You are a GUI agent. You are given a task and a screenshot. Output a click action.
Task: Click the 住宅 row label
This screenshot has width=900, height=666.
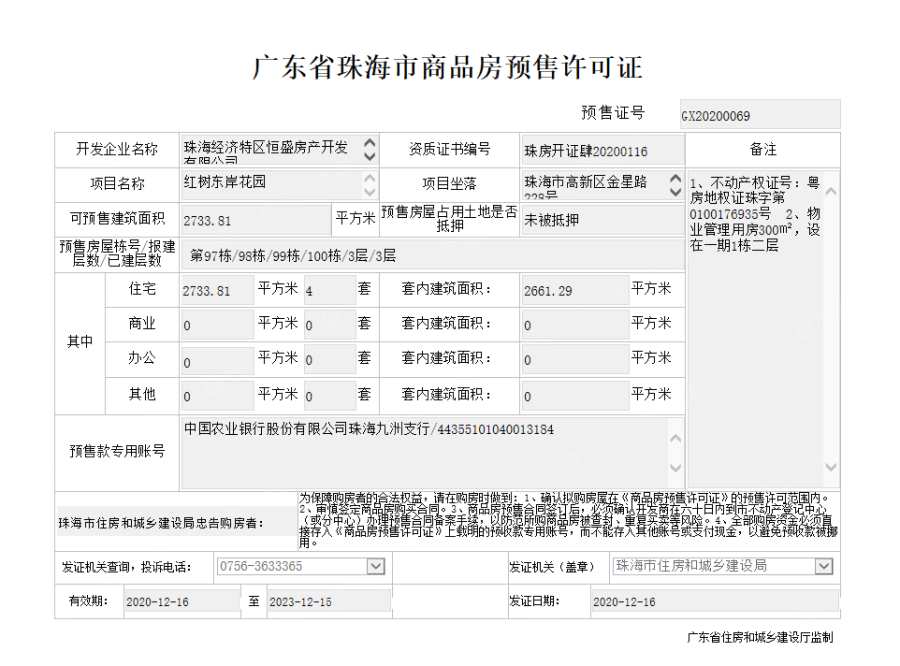(142, 289)
